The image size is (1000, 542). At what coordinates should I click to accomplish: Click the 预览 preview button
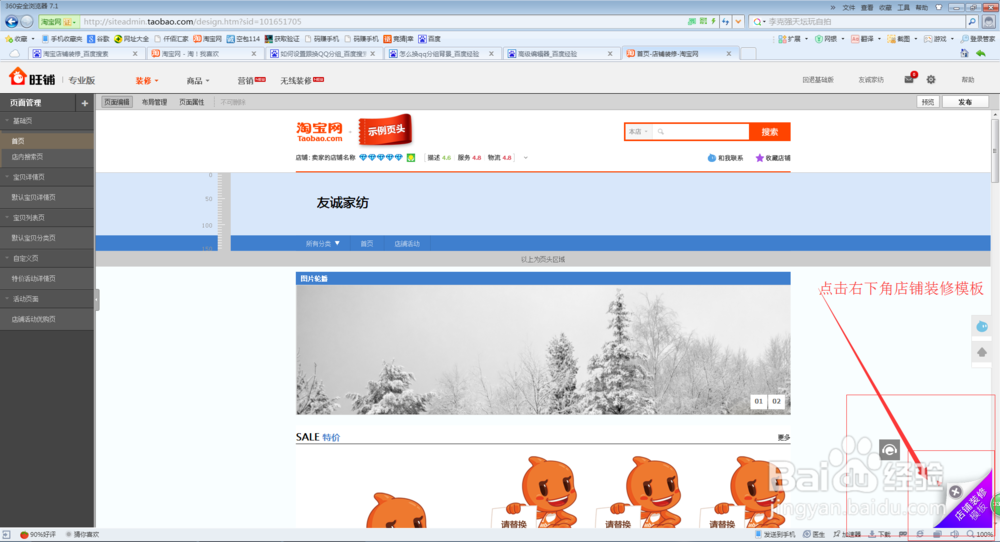pyautogui.click(x=928, y=102)
